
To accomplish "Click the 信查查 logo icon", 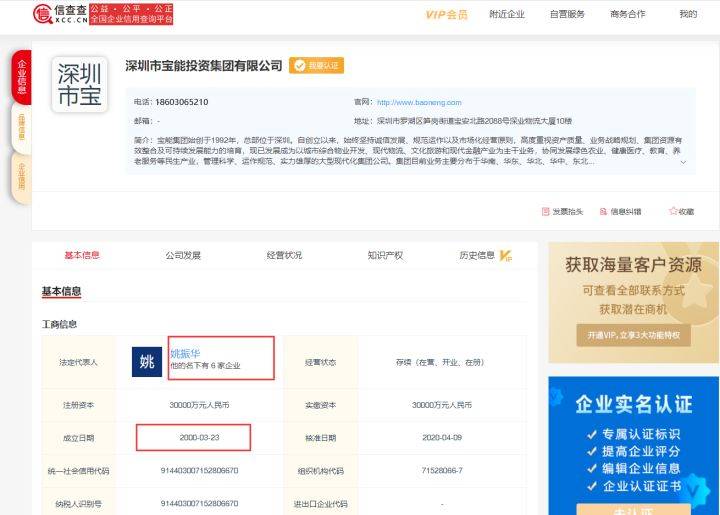I will click(43, 14).
